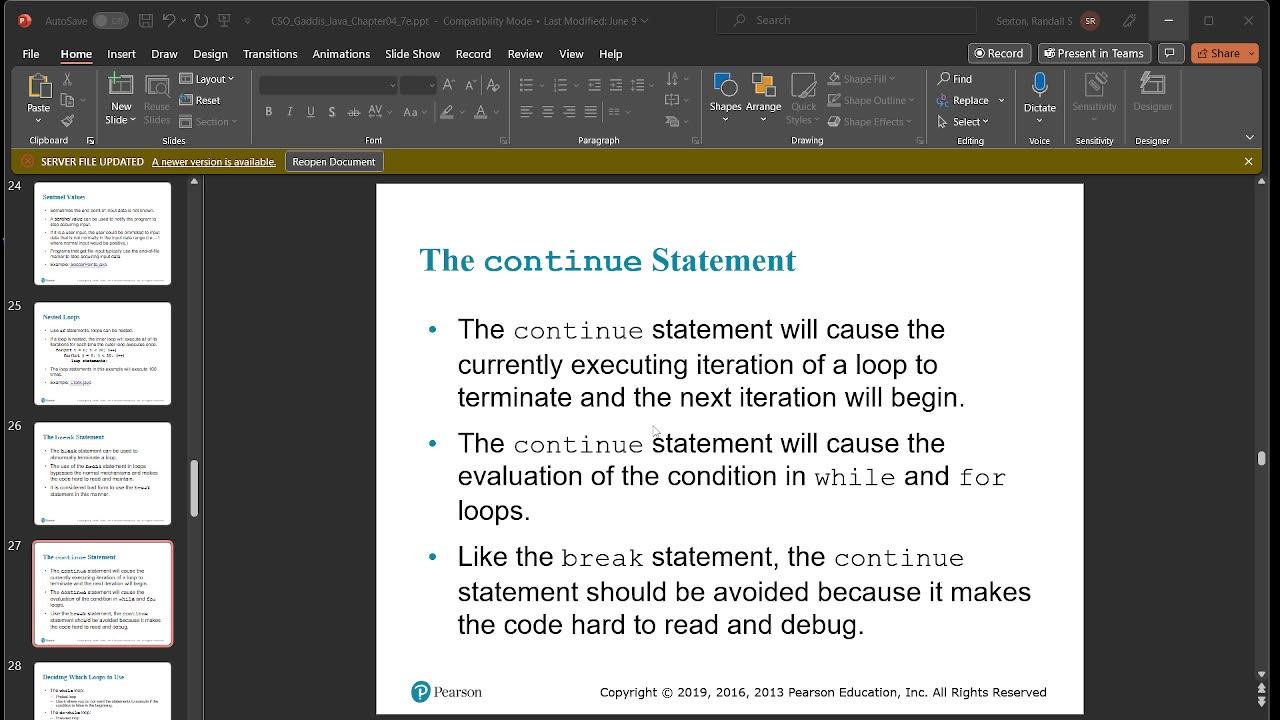Click Find magnifier in Editing group

[x=955, y=79]
